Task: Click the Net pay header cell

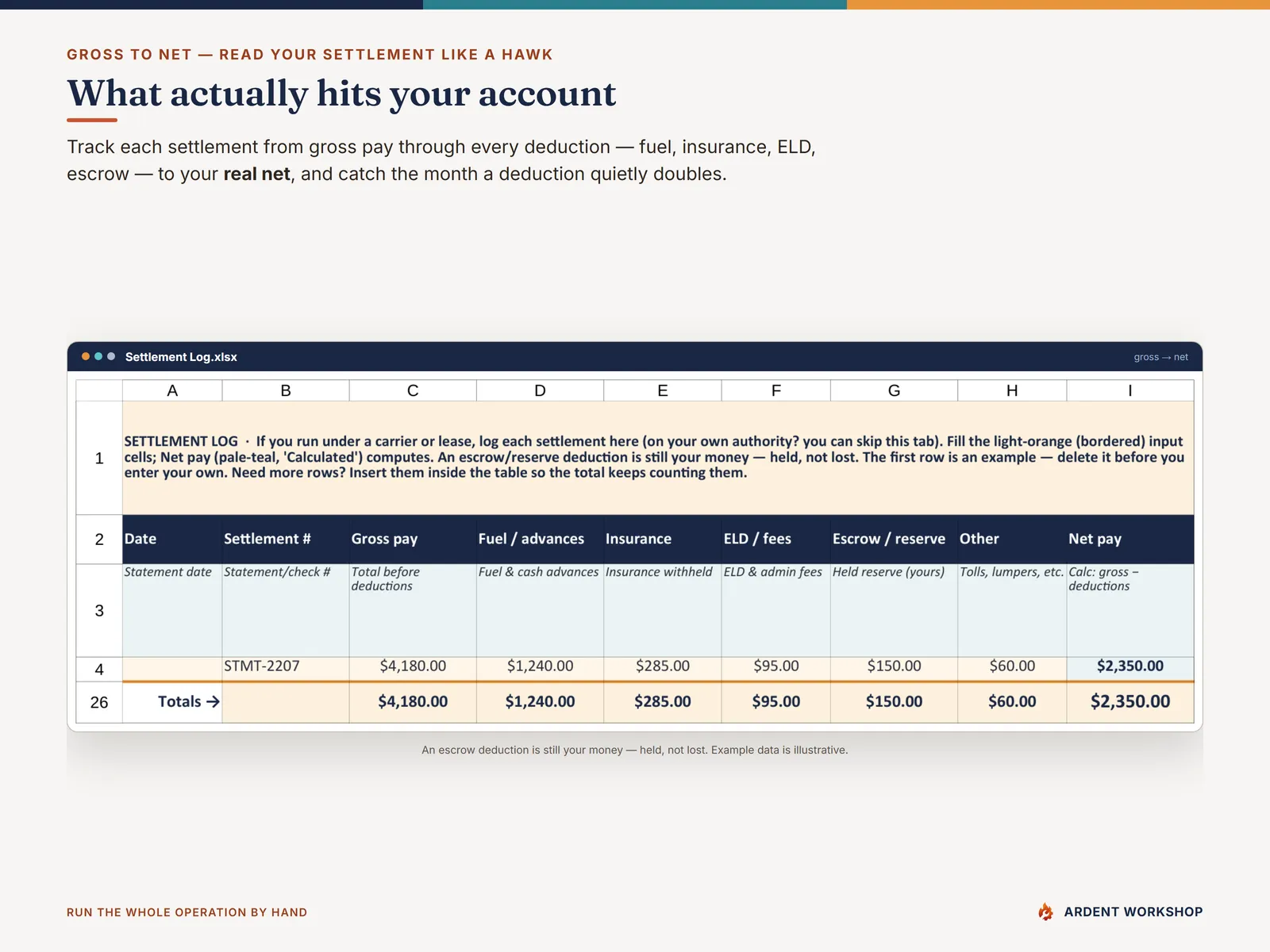Action: pyautogui.click(x=1130, y=539)
